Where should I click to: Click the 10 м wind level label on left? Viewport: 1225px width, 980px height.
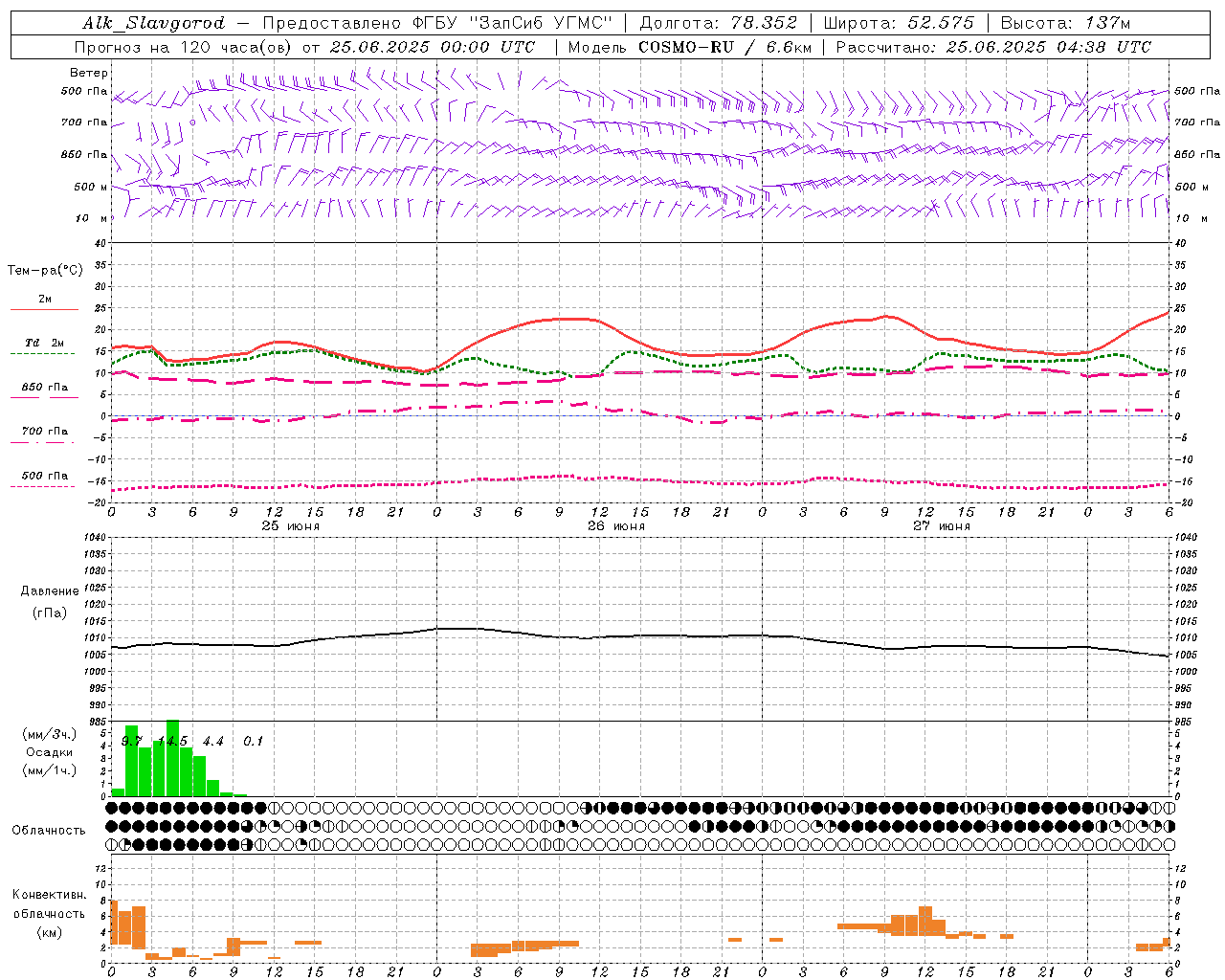(x=93, y=219)
